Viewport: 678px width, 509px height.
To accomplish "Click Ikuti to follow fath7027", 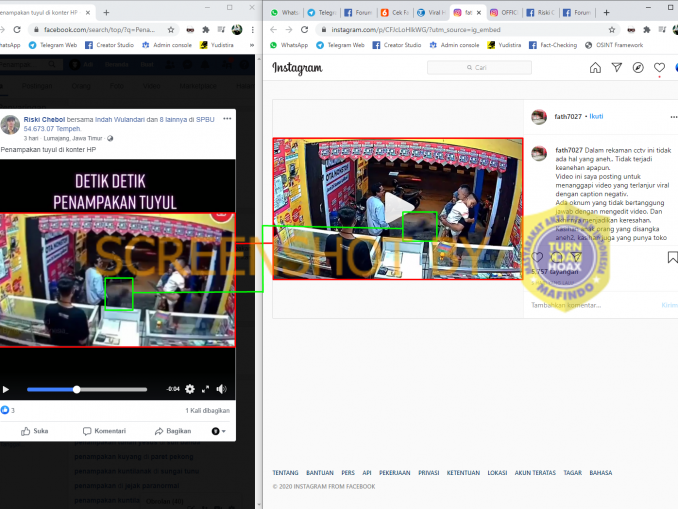I will [x=596, y=116].
